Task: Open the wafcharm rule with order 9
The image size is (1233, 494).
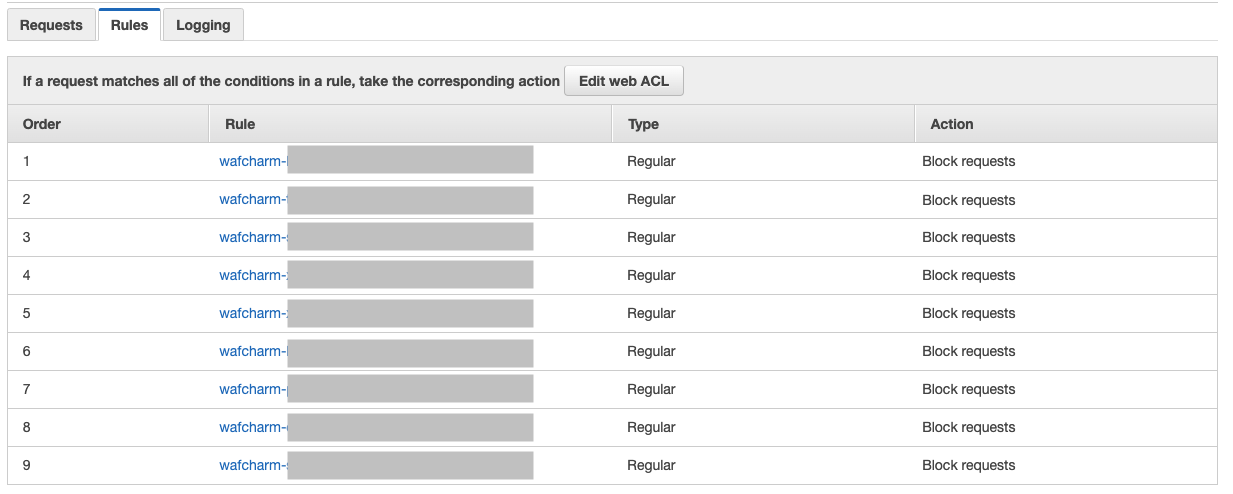Action: pyautogui.click(x=252, y=465)
